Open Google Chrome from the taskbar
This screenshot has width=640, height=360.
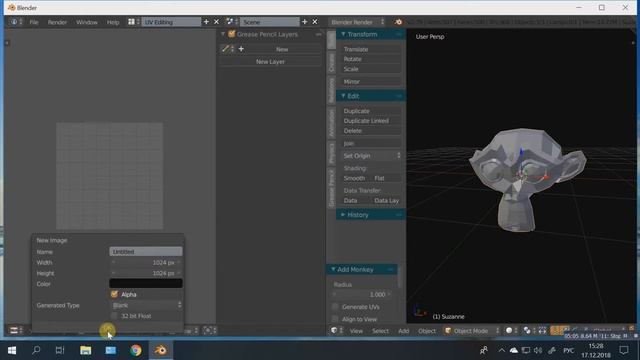click(136, 350)
